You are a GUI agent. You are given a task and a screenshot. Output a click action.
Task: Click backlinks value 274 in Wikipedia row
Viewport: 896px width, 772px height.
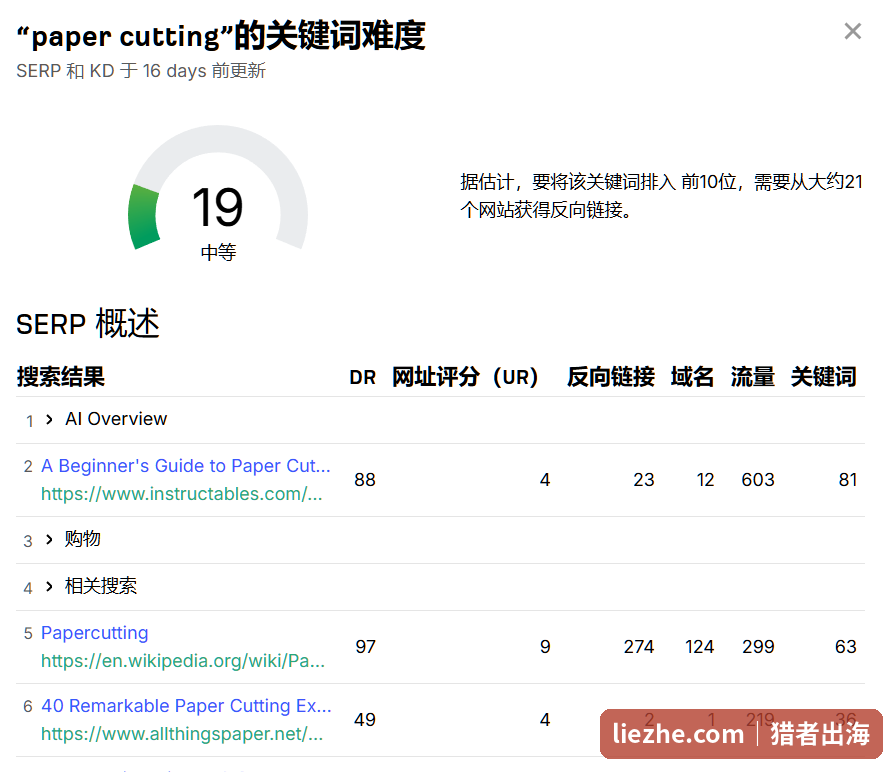pyautogui.click(x=639, y=647)
